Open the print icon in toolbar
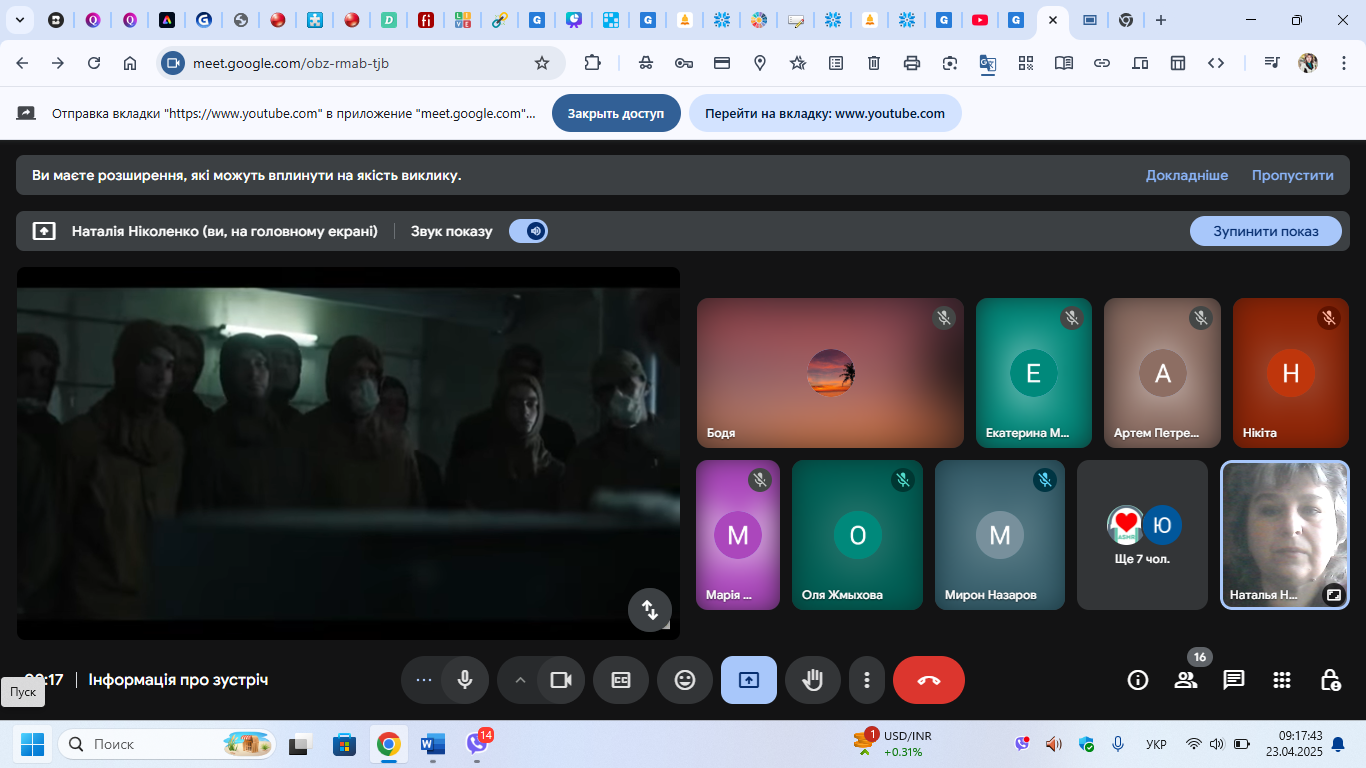The height and width of the screenshot is (768, 1366). point(912,63)
